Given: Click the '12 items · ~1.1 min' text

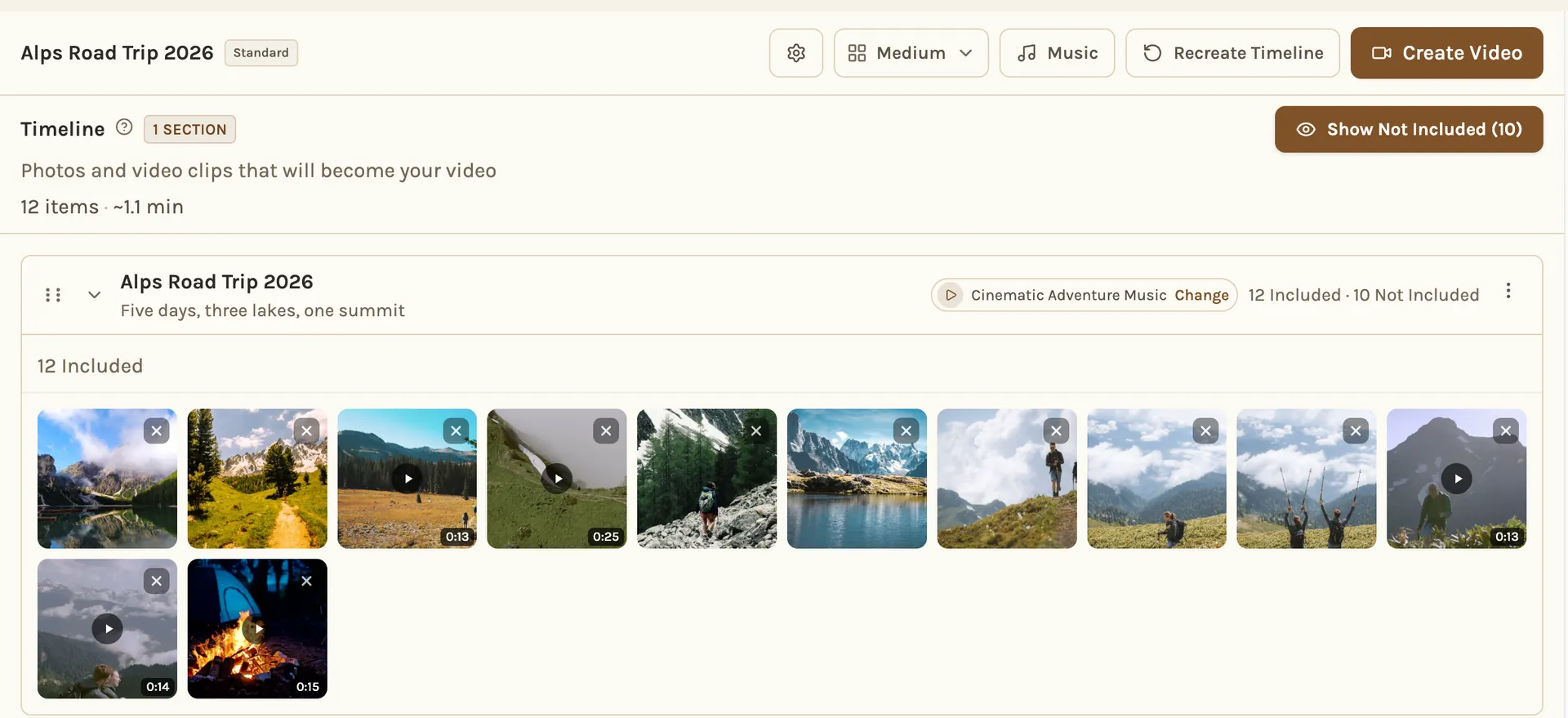Looking at the screenshot, I should tap(102, 207).
